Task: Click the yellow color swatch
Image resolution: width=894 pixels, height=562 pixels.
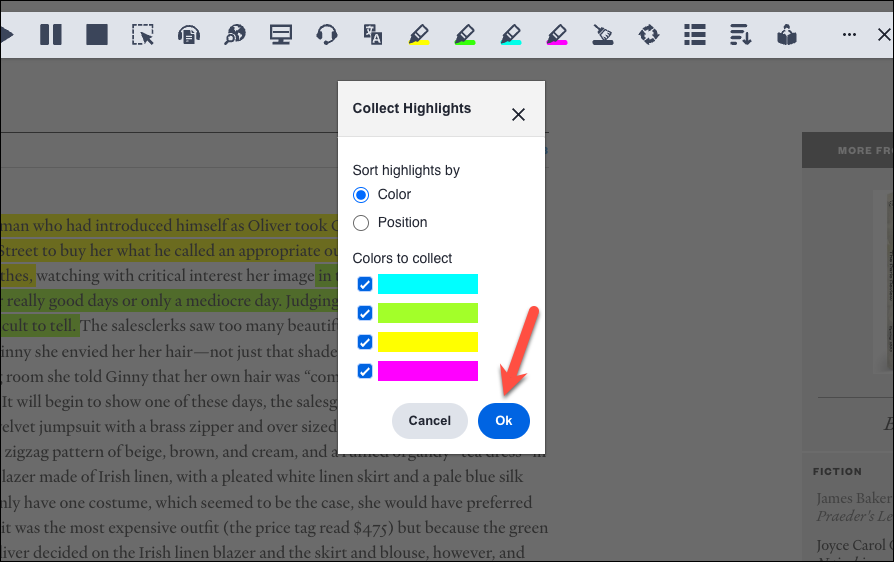Action: pos(428,342)
